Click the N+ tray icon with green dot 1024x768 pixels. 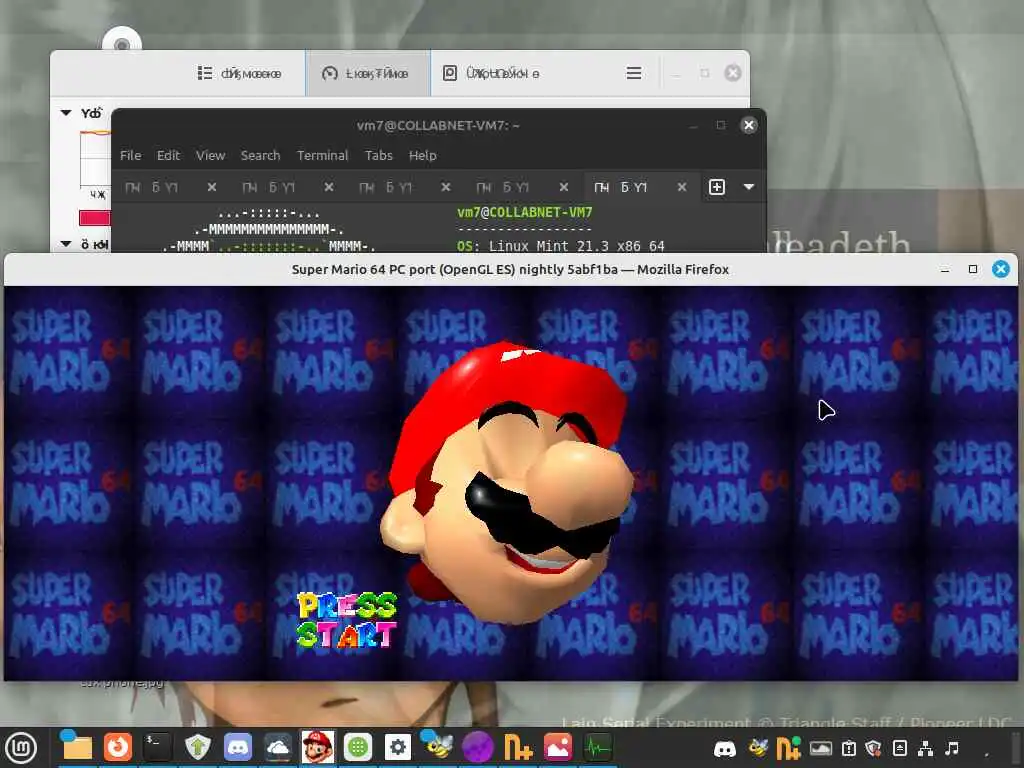tap(788, 748)
